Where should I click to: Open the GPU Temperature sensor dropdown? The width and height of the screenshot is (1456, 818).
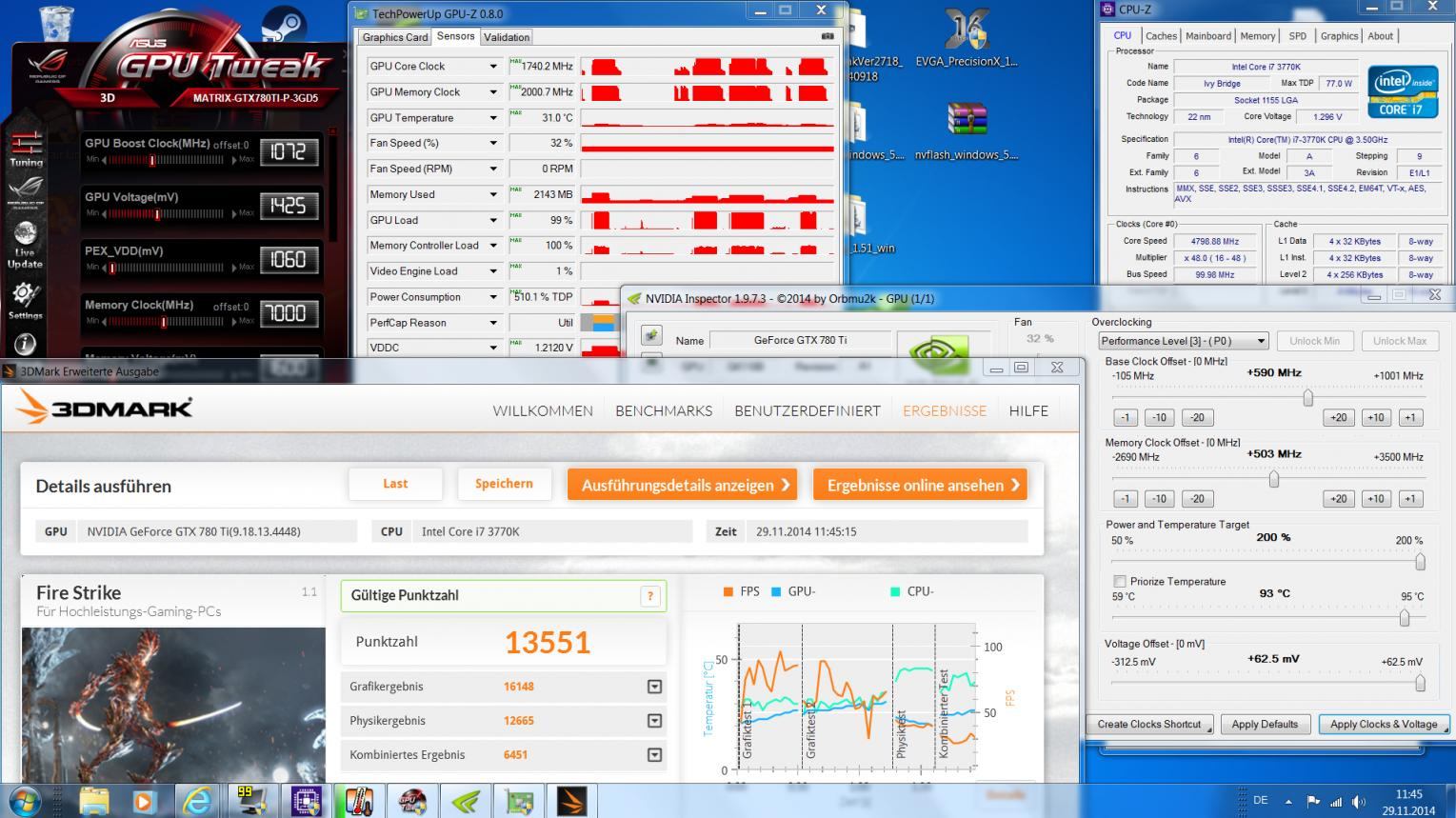[493, 118]
